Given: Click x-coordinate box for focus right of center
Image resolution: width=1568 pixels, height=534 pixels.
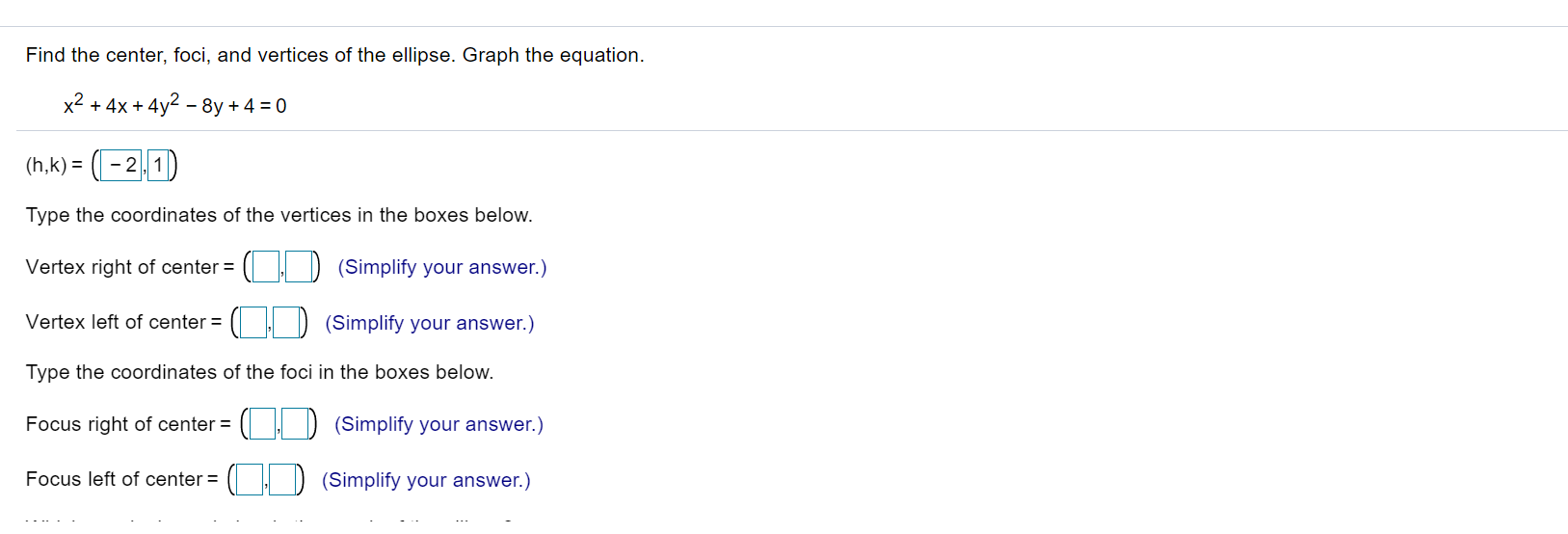Looking at the screenshot, I should 262,424.
